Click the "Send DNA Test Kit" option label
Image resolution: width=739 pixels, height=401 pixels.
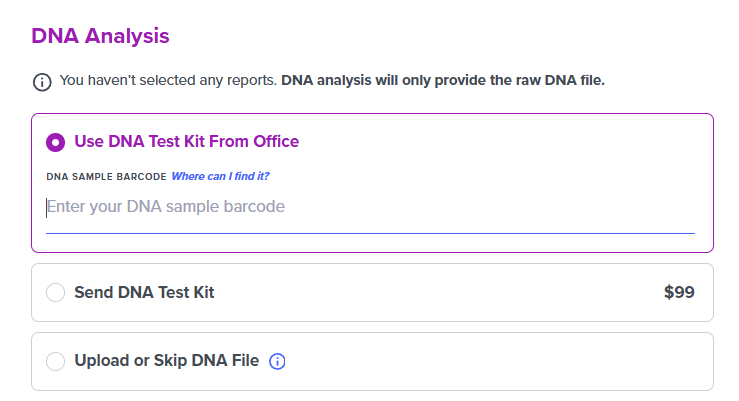[x=144, y=293]
